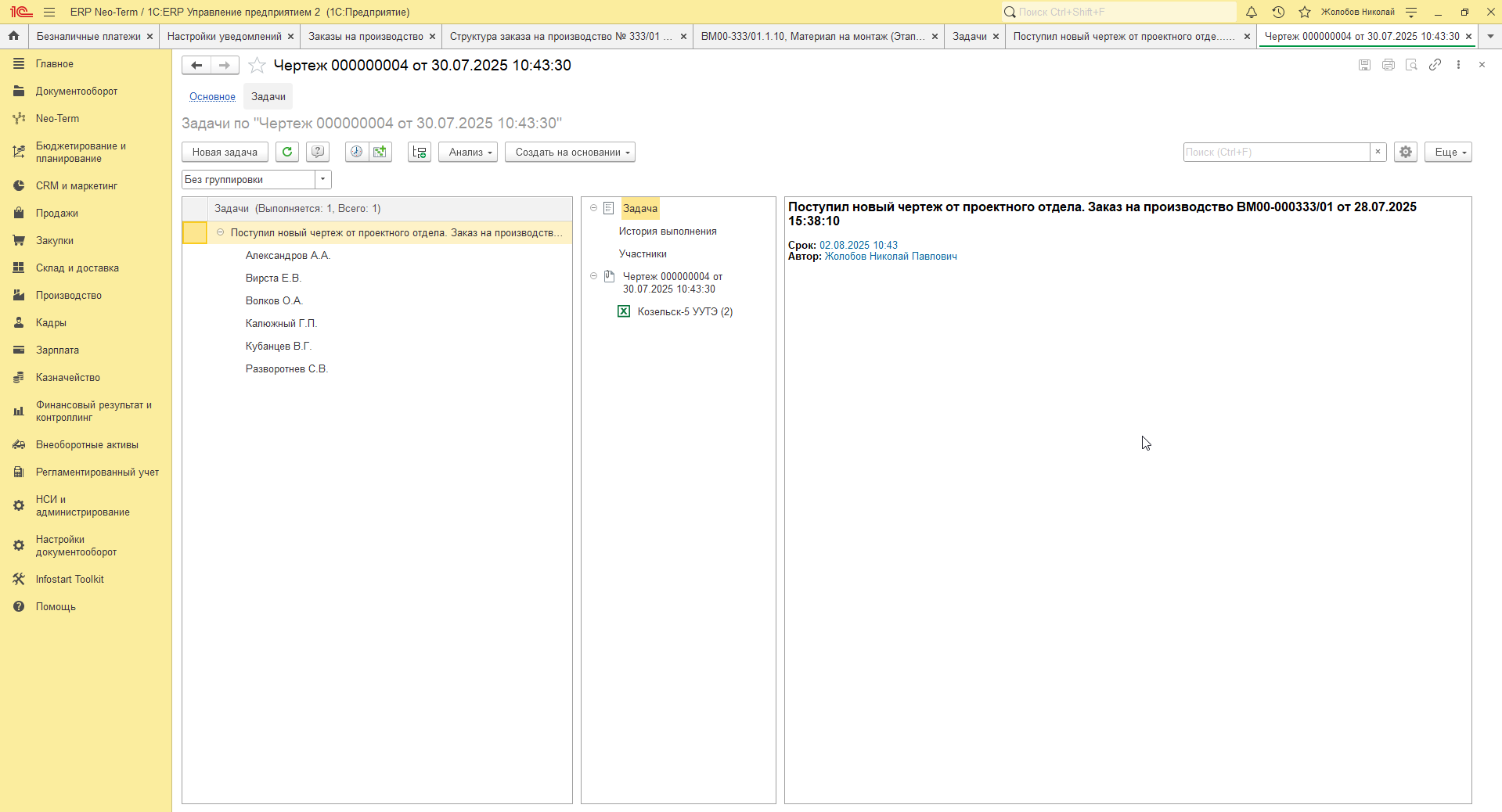Image resolution: width=1502 pixels, height=812 pixels.
Task: Open list settings with the gear icon
Action: click(x=1406, y=152)
